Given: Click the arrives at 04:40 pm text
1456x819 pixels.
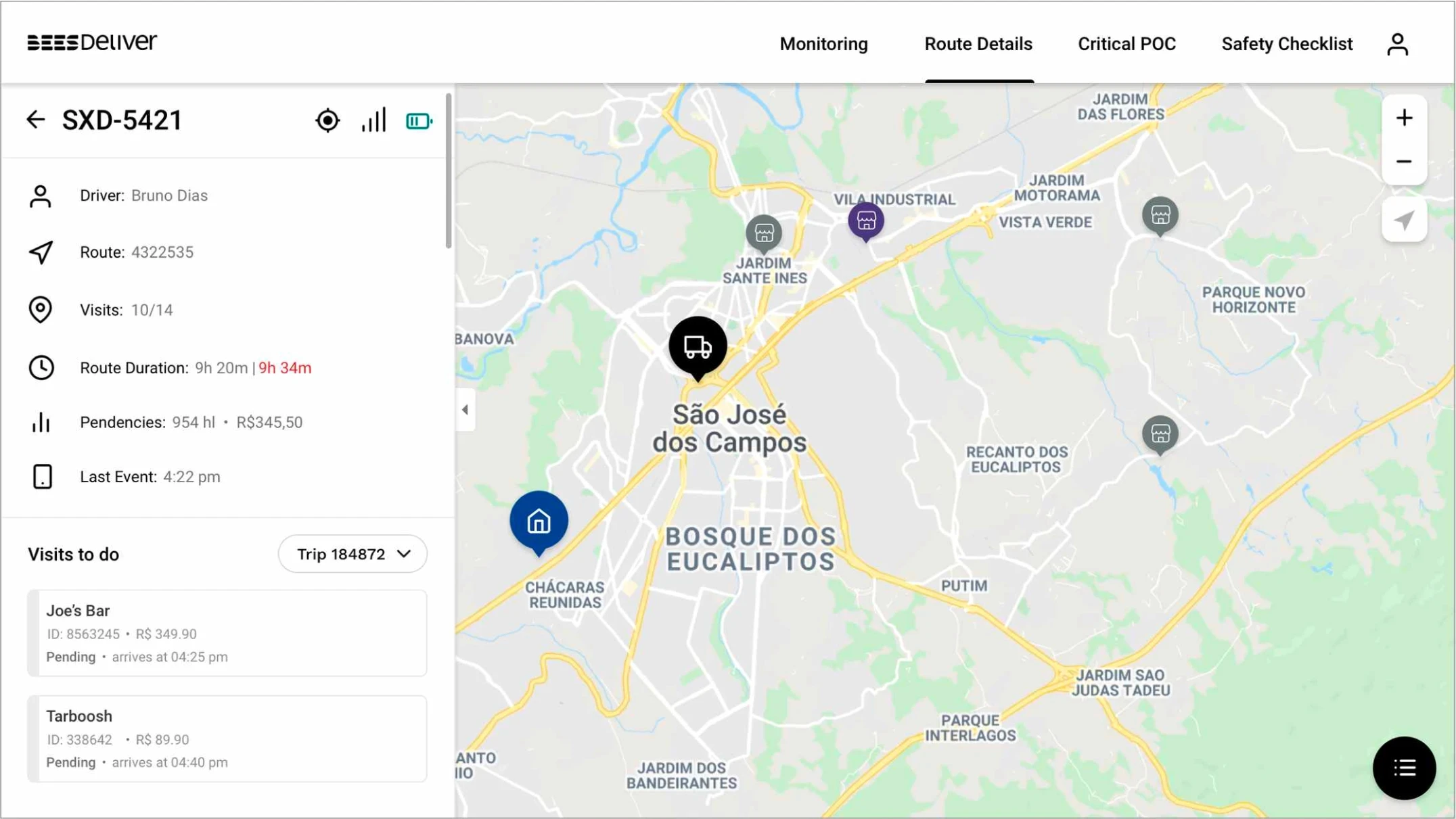Looking at the screenshot, I should coord(170,763).
